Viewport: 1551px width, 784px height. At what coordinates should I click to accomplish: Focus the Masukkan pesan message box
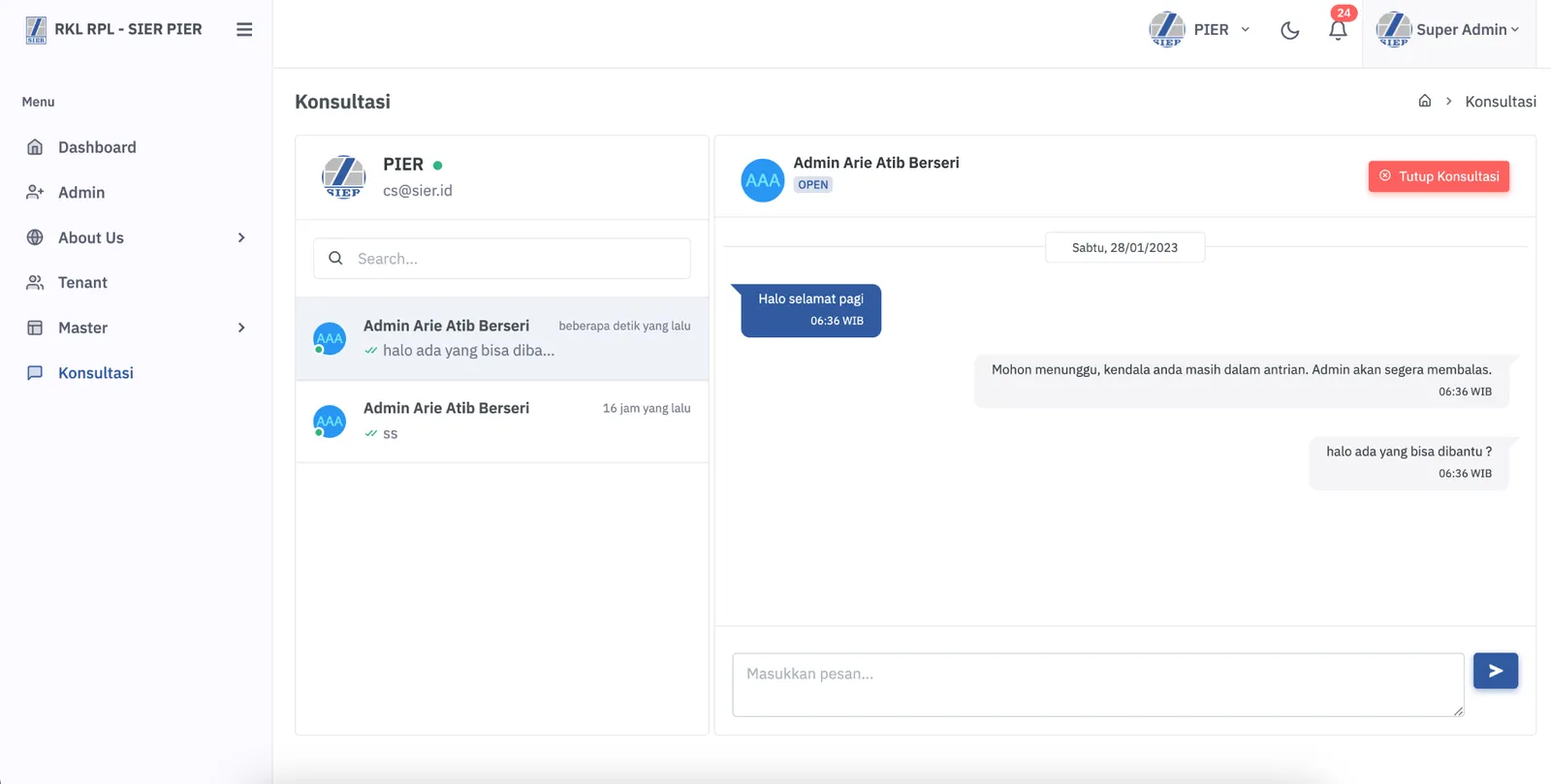[x=1098, y=685]
